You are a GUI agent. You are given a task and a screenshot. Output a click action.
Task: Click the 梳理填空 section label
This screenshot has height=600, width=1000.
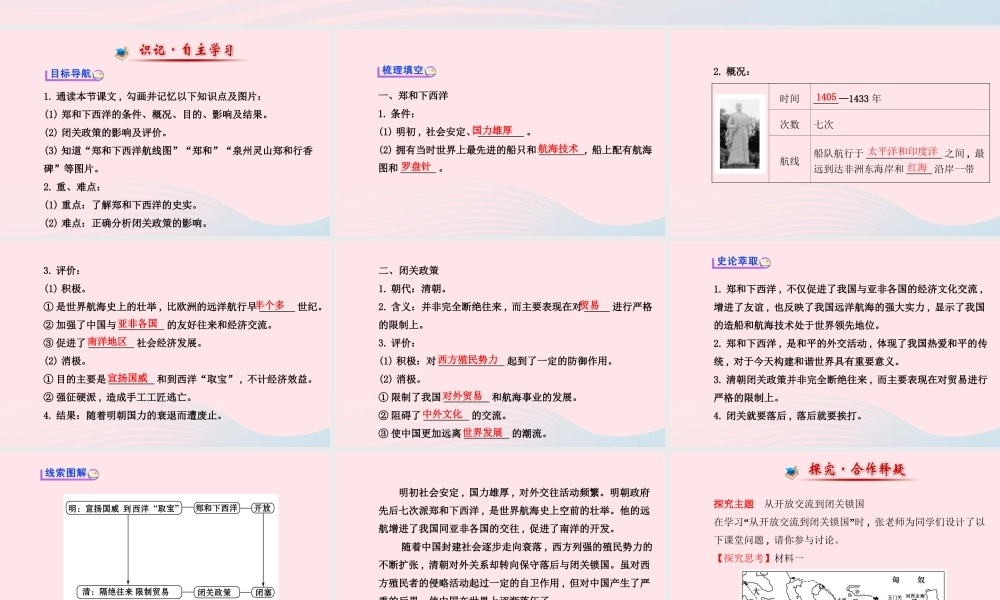402,70
